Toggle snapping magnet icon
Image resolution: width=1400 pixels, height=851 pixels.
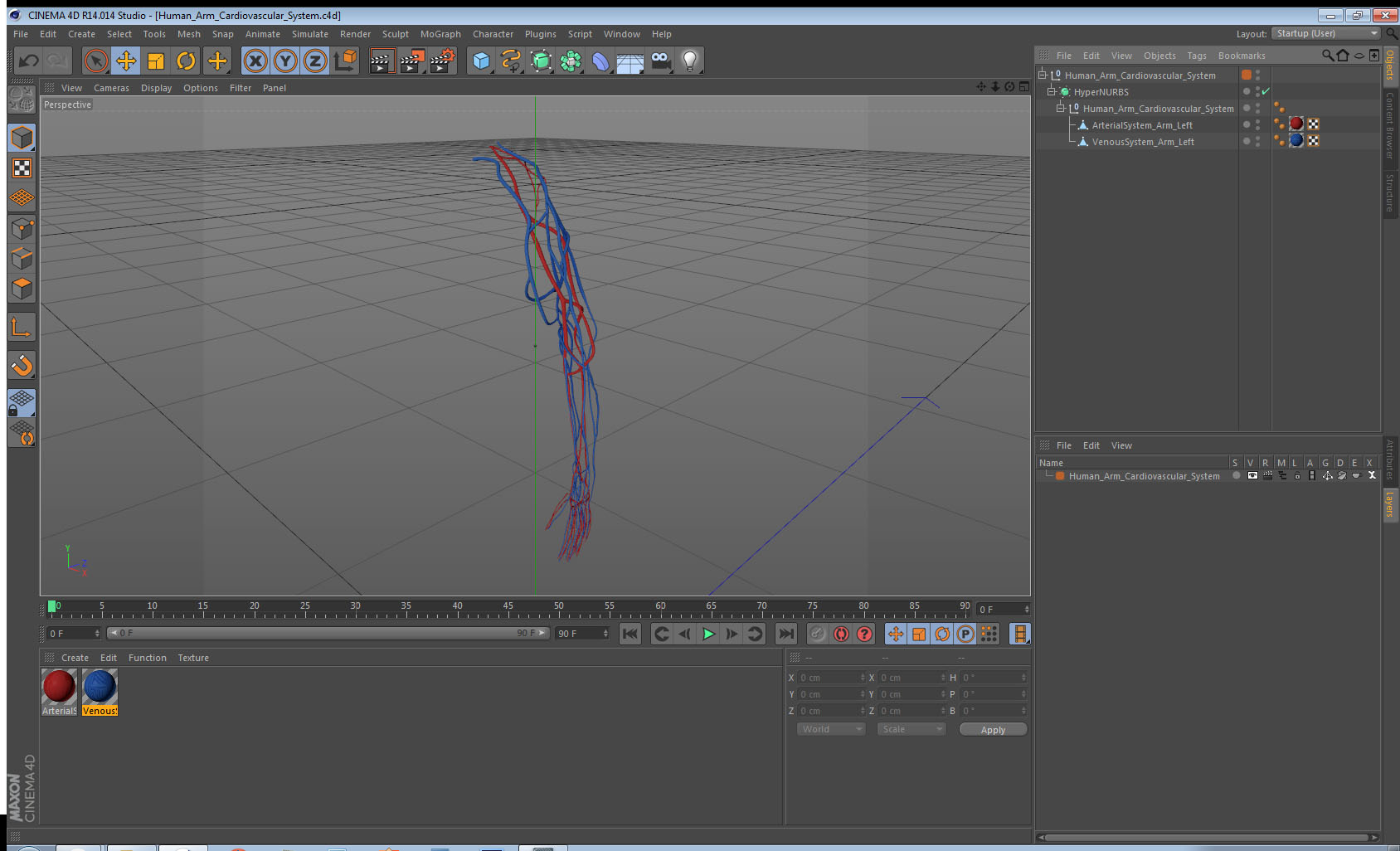coord(22,365)
